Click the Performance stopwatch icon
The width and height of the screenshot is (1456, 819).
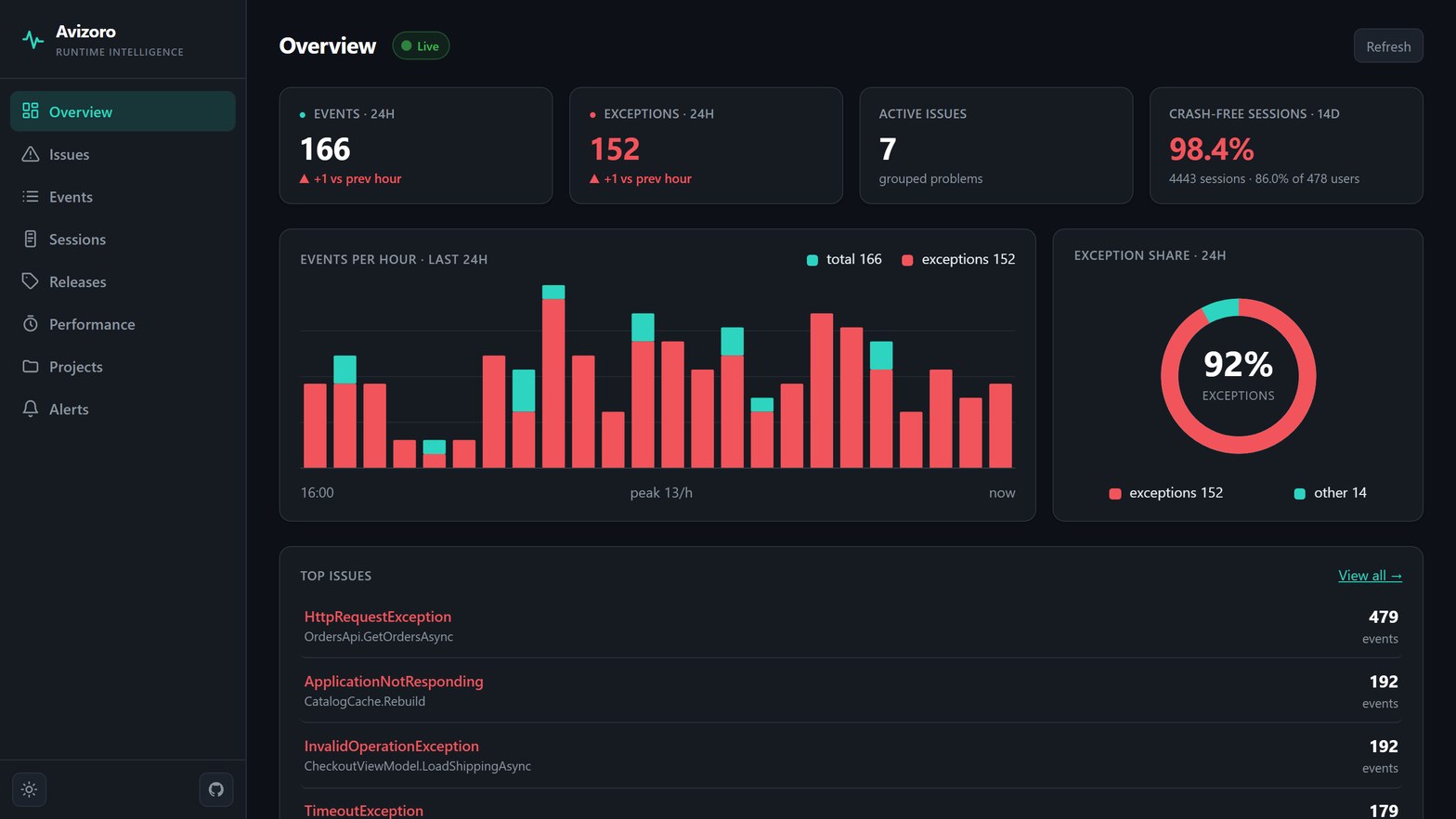[x=31, y=324]
